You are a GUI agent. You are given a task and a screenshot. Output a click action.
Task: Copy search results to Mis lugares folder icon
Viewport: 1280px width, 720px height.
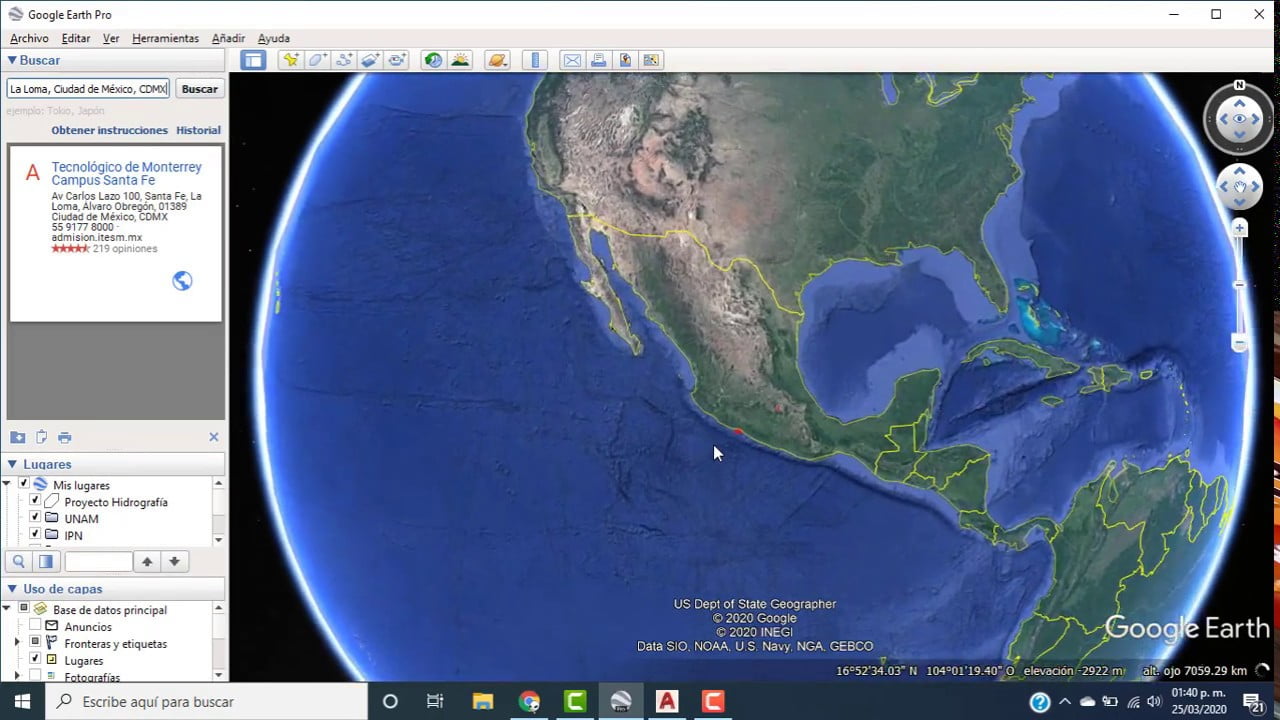(17, 437)
